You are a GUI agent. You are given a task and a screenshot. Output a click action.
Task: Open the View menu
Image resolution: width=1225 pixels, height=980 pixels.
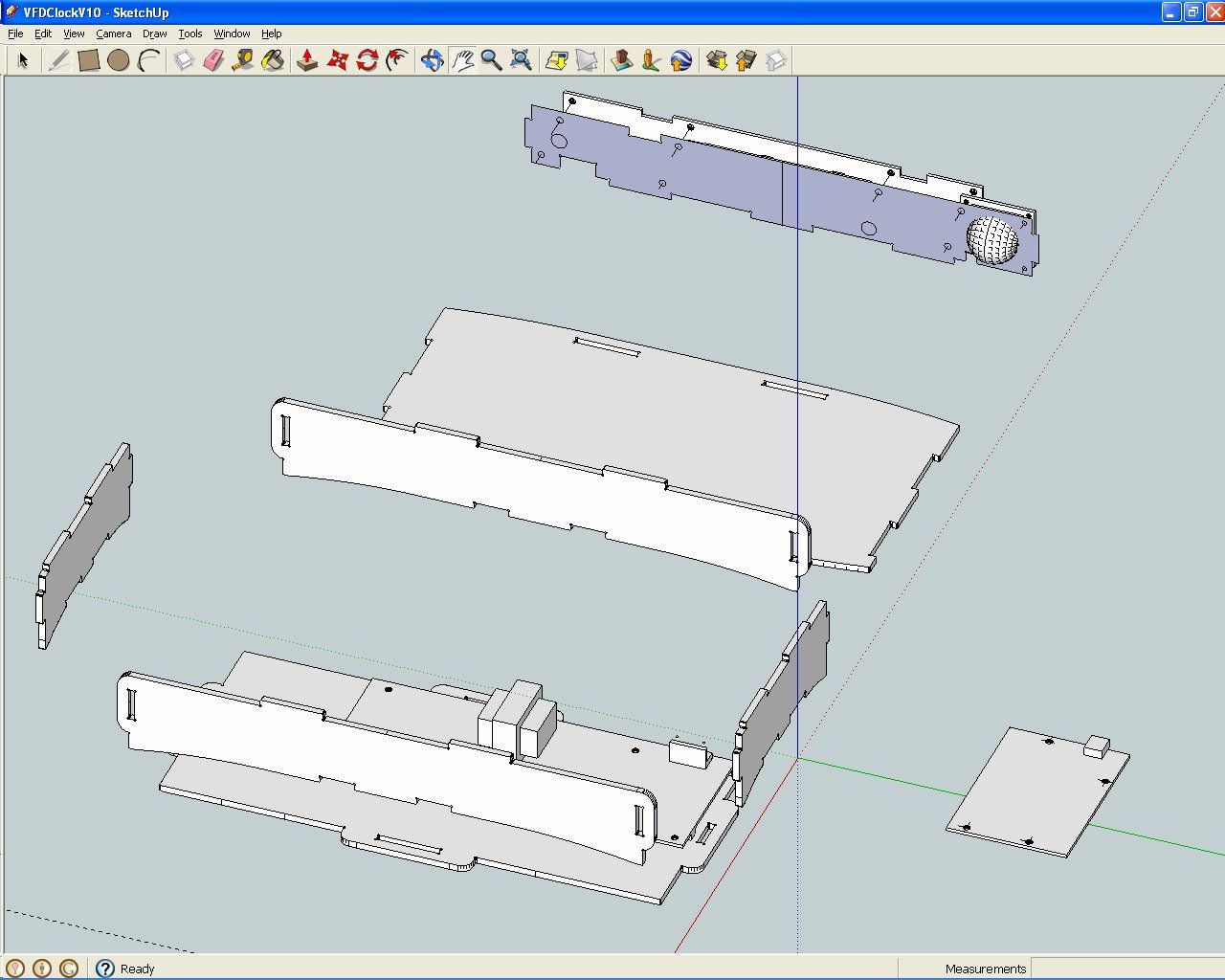point(74,33)
